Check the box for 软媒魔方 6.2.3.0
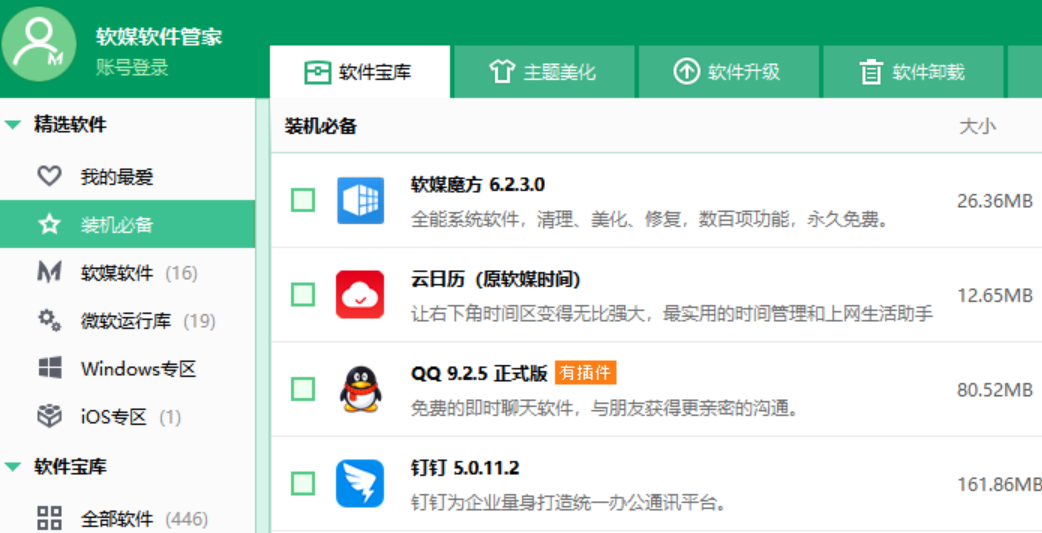Screen dimensions: 1042x533 [303, 200]
